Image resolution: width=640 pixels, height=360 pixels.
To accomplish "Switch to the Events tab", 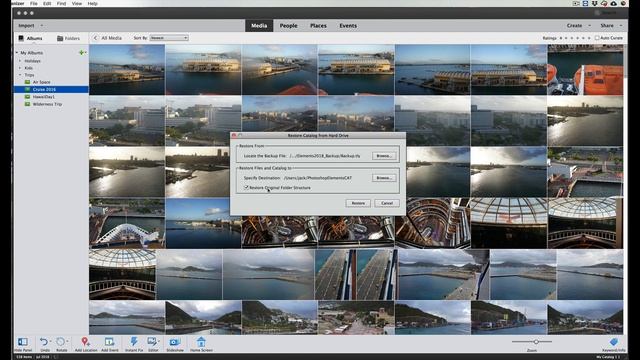I will click(x=348, y=26).
